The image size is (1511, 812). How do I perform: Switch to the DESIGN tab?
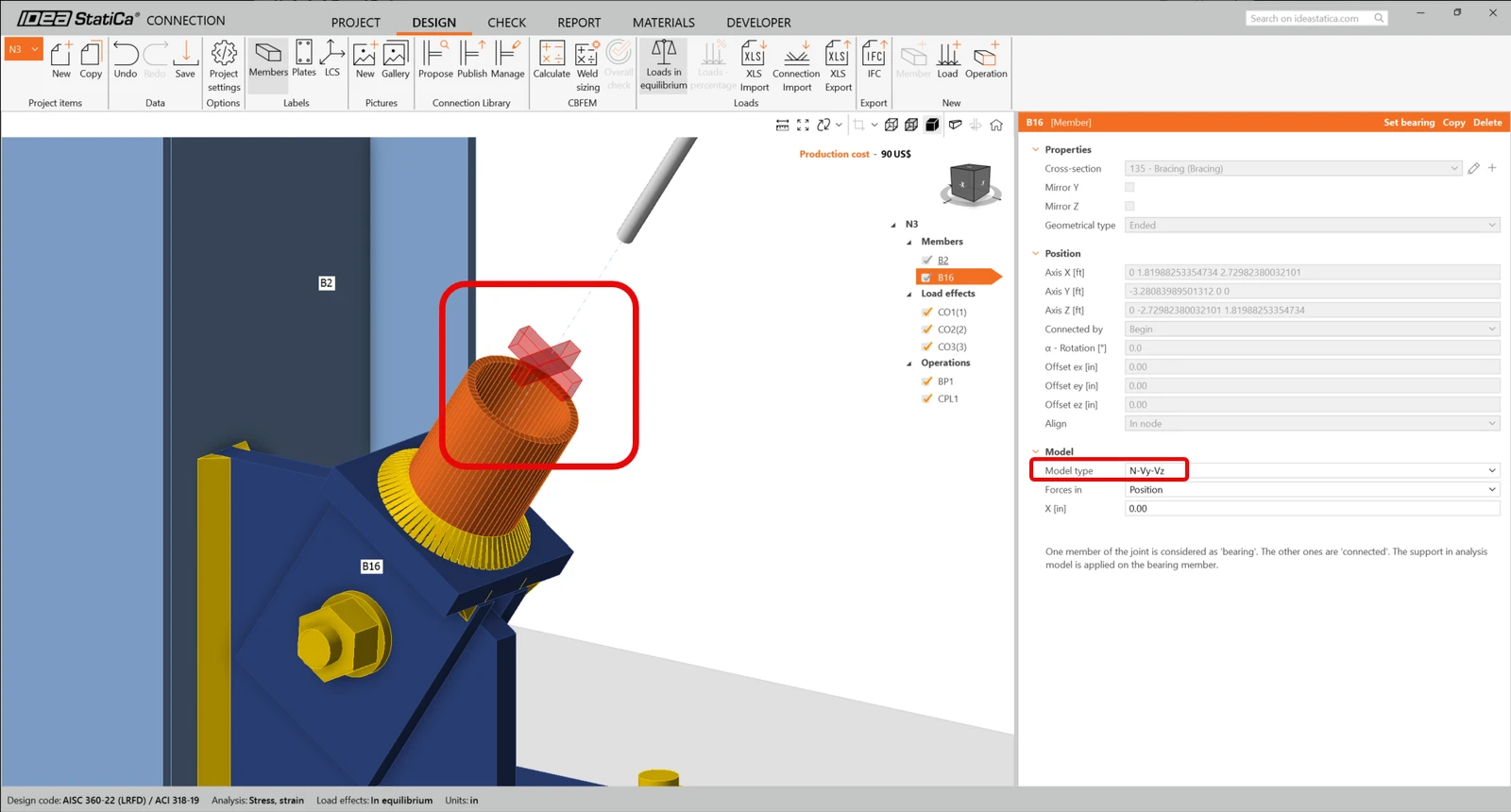click(434, 23)
